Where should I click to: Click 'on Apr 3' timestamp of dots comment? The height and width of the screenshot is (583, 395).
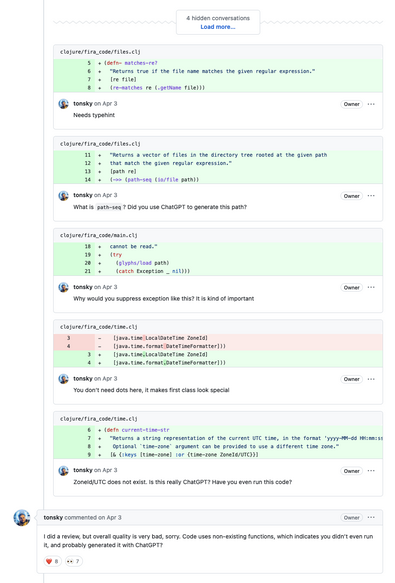pyautogui.click(x=106, y=378)
